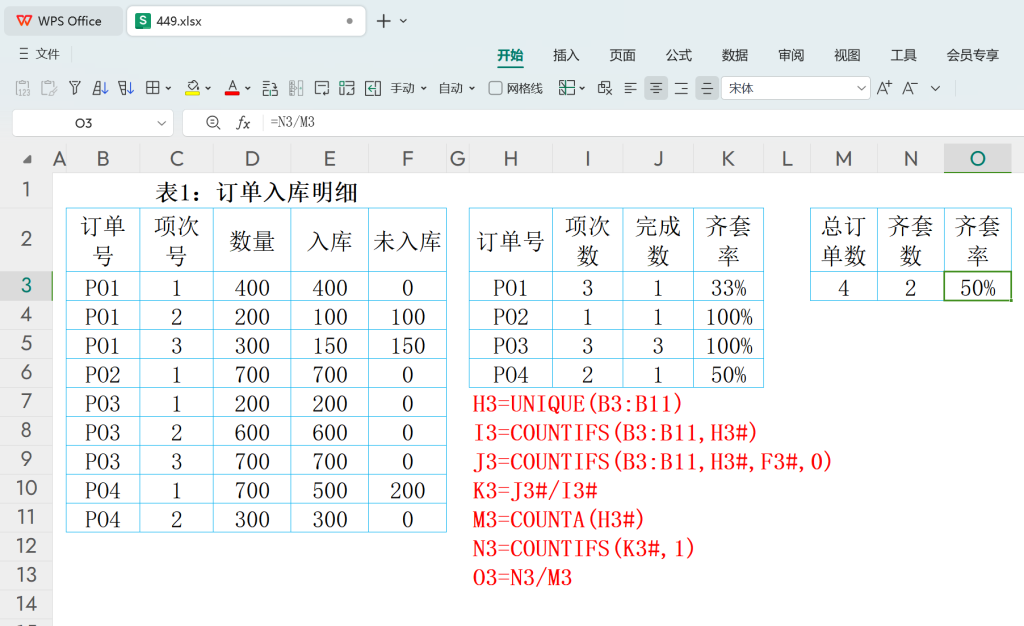Switch to the 公式 ribbon tab
Viewport: 1024px width, 626px height.
[x=679, y=55]
